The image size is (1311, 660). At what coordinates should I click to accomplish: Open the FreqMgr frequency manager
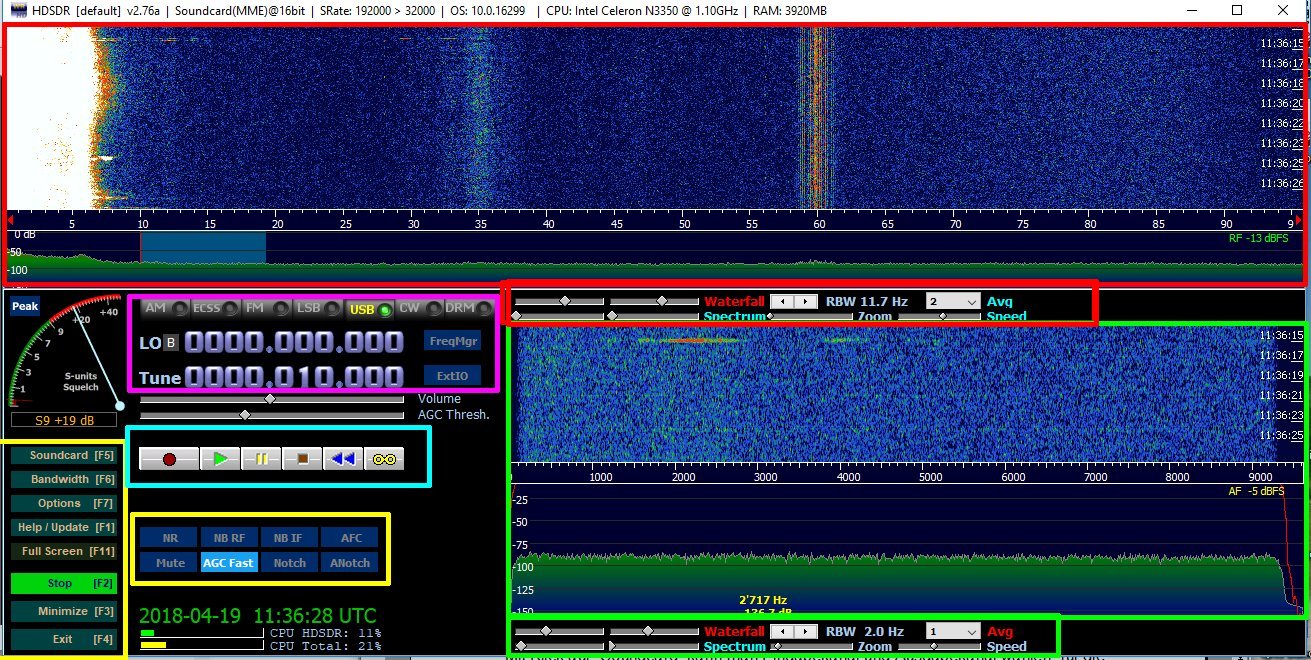pos(451,341)
